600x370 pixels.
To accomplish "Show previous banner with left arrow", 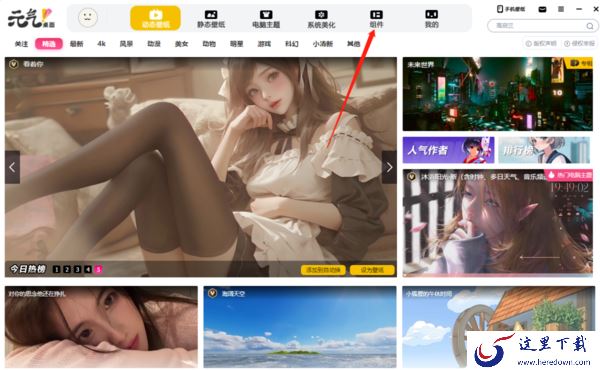I will [12, 167].
